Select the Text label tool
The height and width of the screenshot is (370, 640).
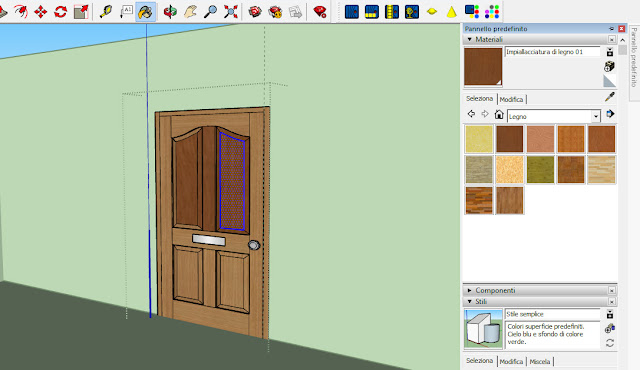tap(126, 12)
